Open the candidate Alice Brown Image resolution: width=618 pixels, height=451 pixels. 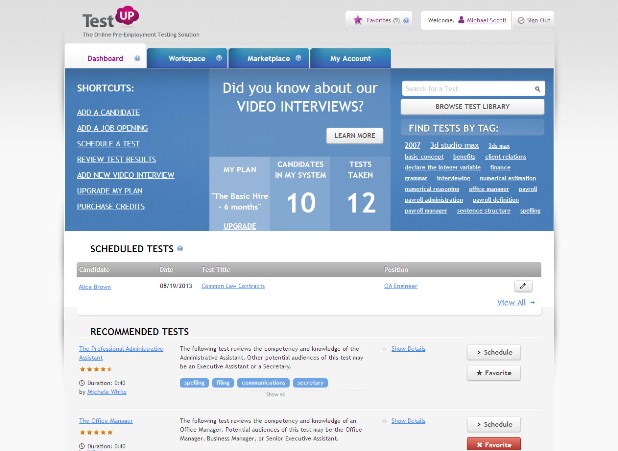pos(95,287)
